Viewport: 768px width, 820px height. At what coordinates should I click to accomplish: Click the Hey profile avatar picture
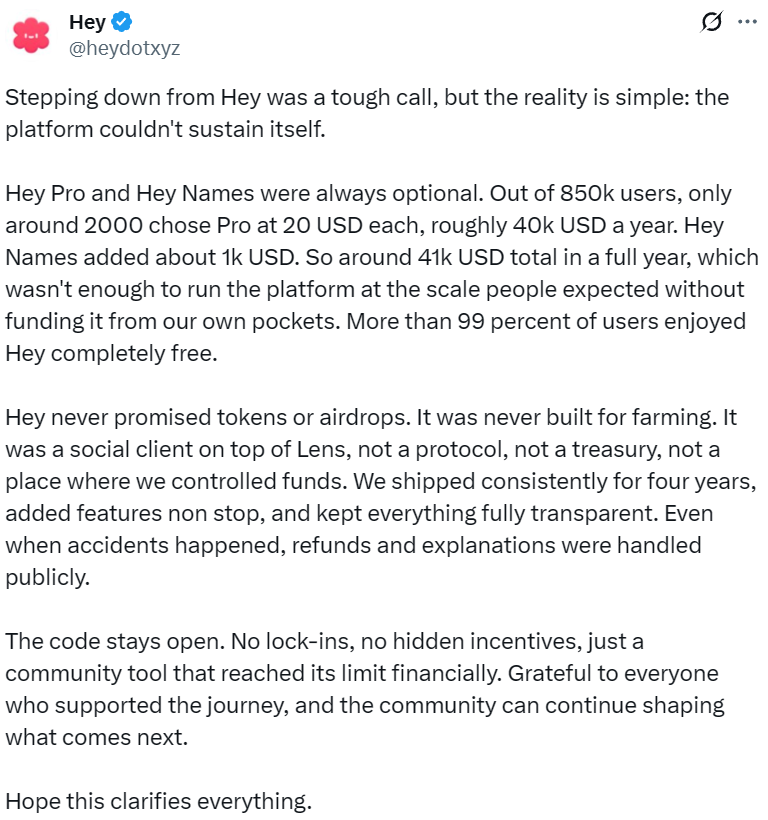tap(31, 34)
